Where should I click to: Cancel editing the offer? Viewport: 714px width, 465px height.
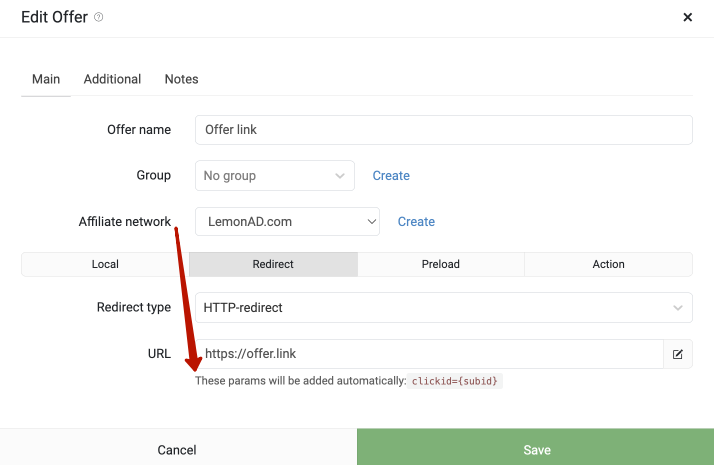point(177,450)
